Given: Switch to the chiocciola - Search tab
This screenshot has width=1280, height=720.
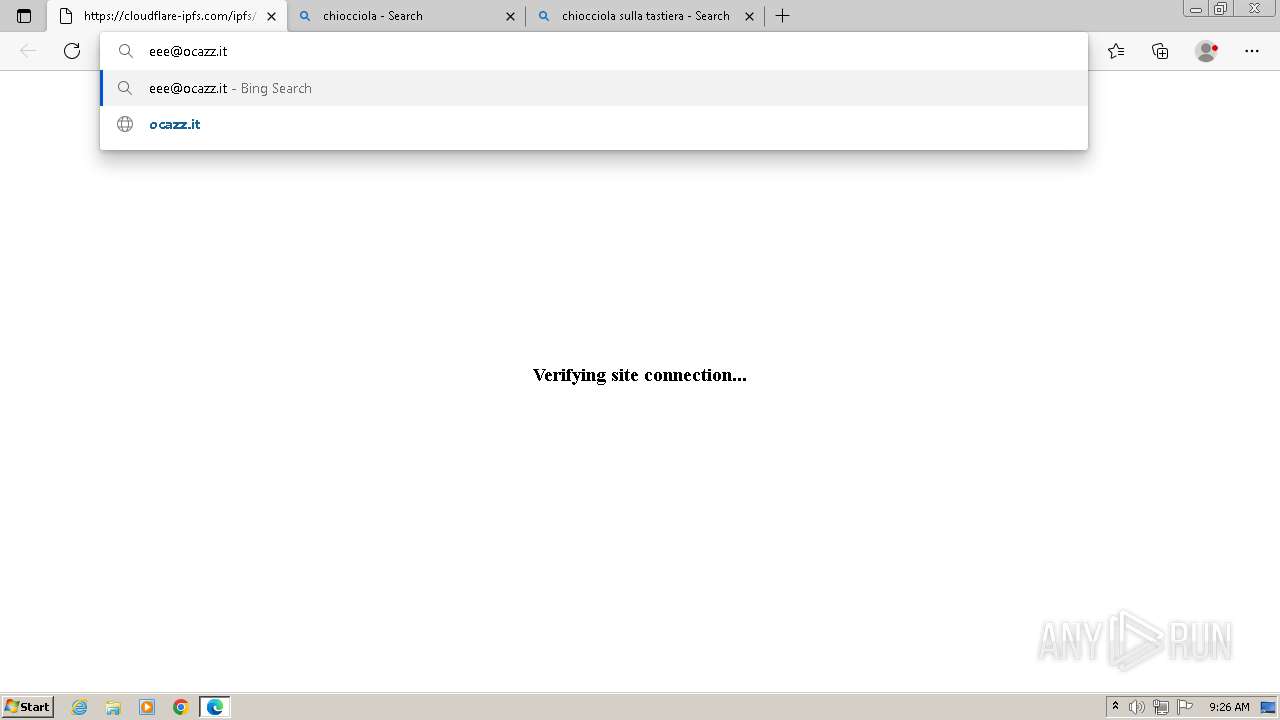Looking at the screenshot, I should (406, 16).
